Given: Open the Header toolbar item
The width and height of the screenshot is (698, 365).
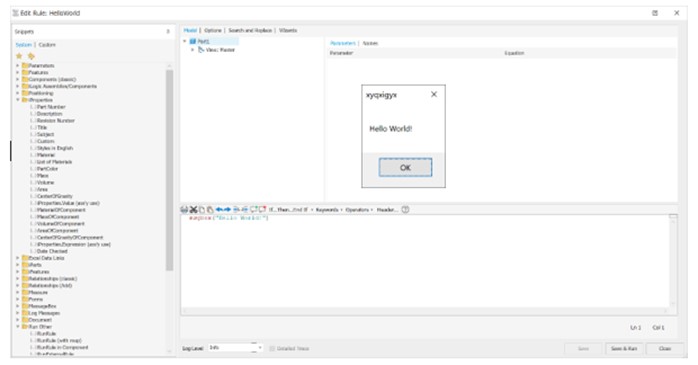Looking at the screenshot, I should (387, 210).
